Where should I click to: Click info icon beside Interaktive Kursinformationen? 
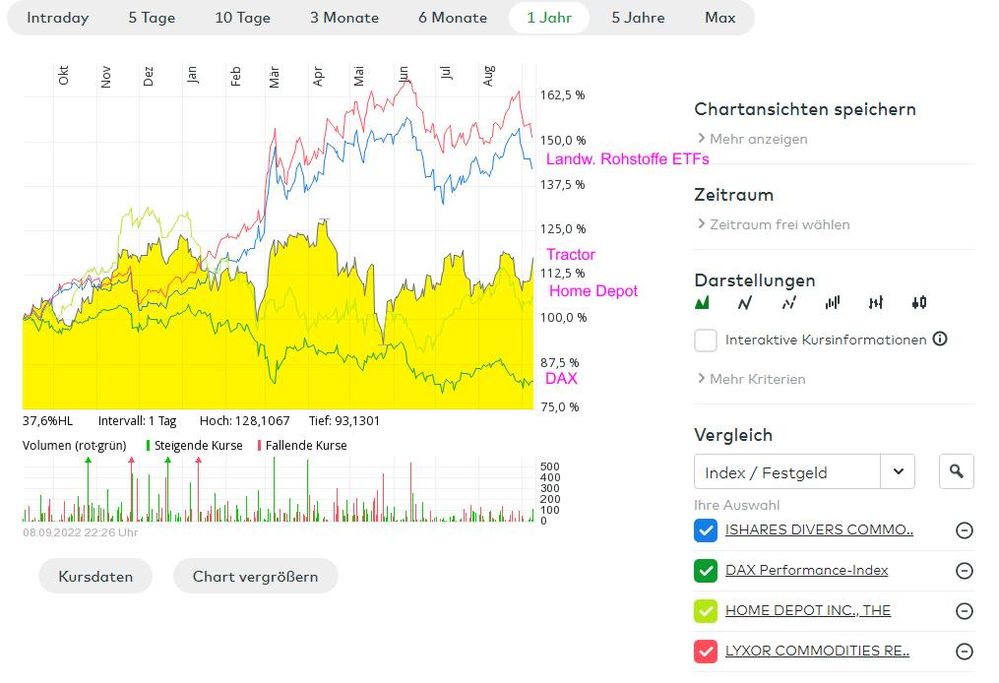[940, 339]
